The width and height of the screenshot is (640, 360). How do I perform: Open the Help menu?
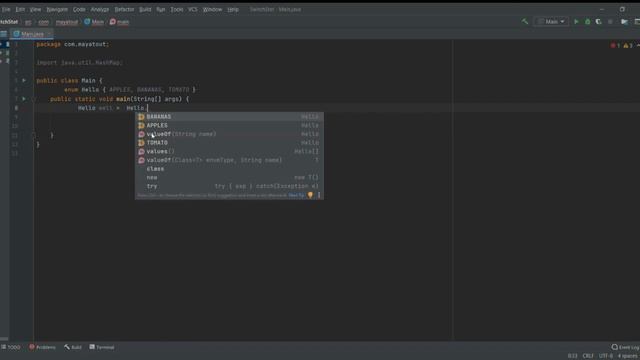coord(233,9)
